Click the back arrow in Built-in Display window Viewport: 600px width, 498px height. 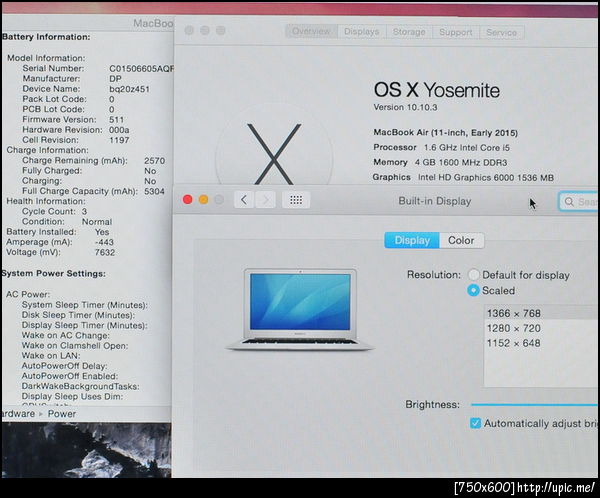coord(244,200)
